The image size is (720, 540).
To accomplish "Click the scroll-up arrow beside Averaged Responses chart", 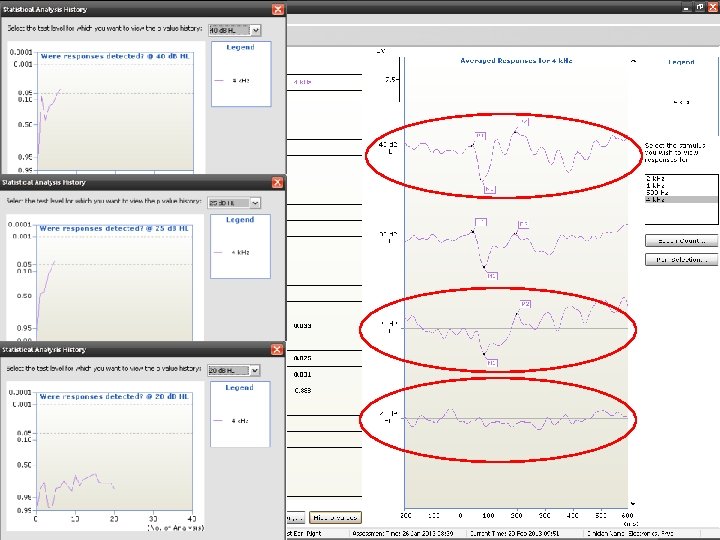I will pos(633,61).
